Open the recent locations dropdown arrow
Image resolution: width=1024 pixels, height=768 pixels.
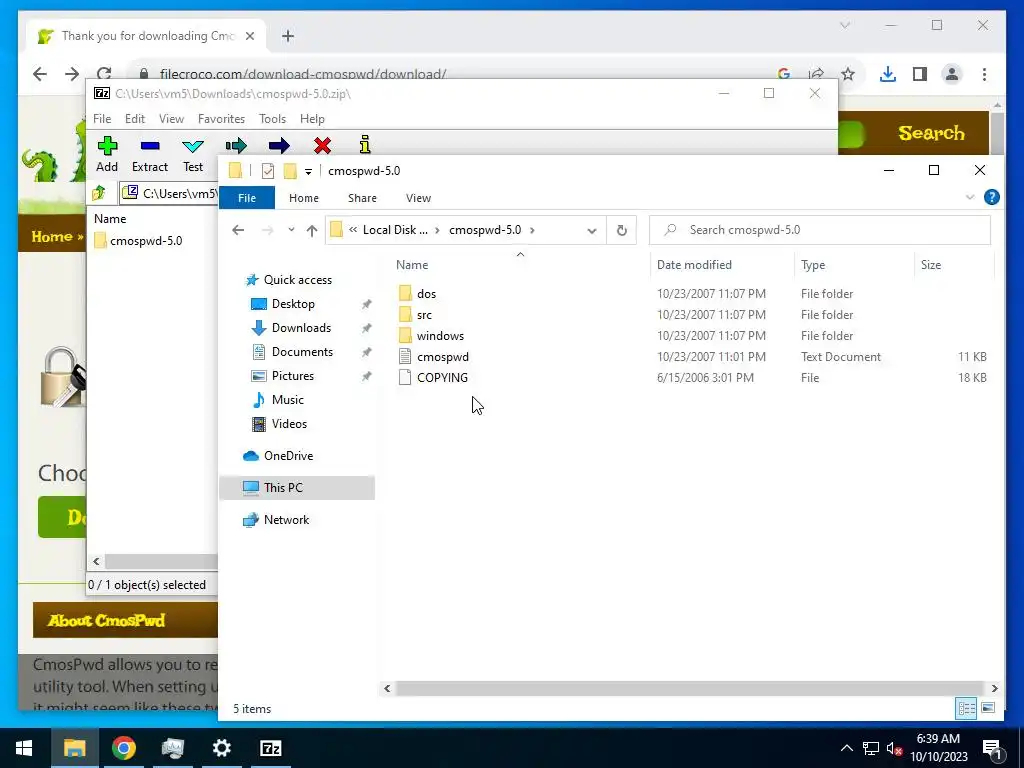tap(291, 230)
